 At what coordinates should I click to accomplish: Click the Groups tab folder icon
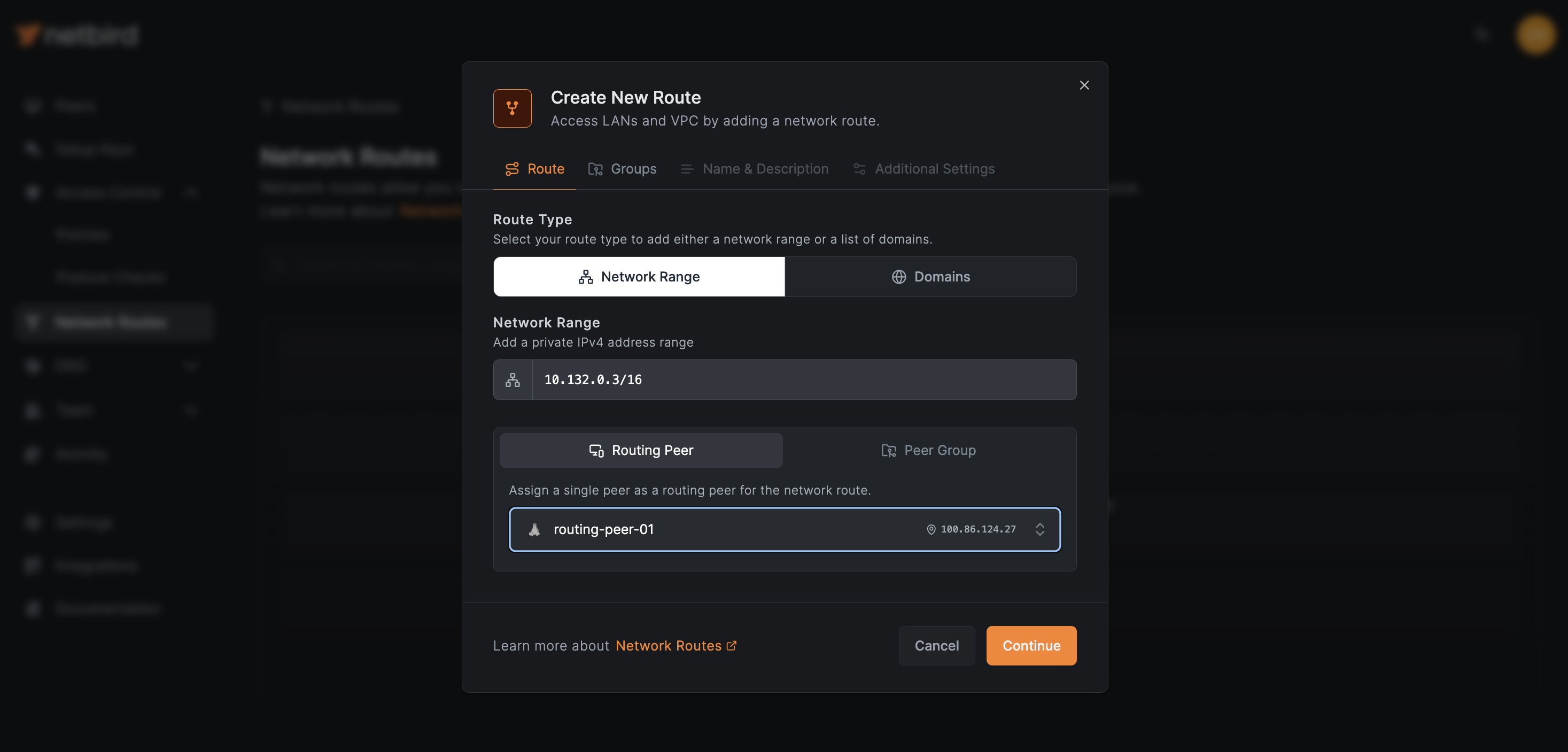595,169
